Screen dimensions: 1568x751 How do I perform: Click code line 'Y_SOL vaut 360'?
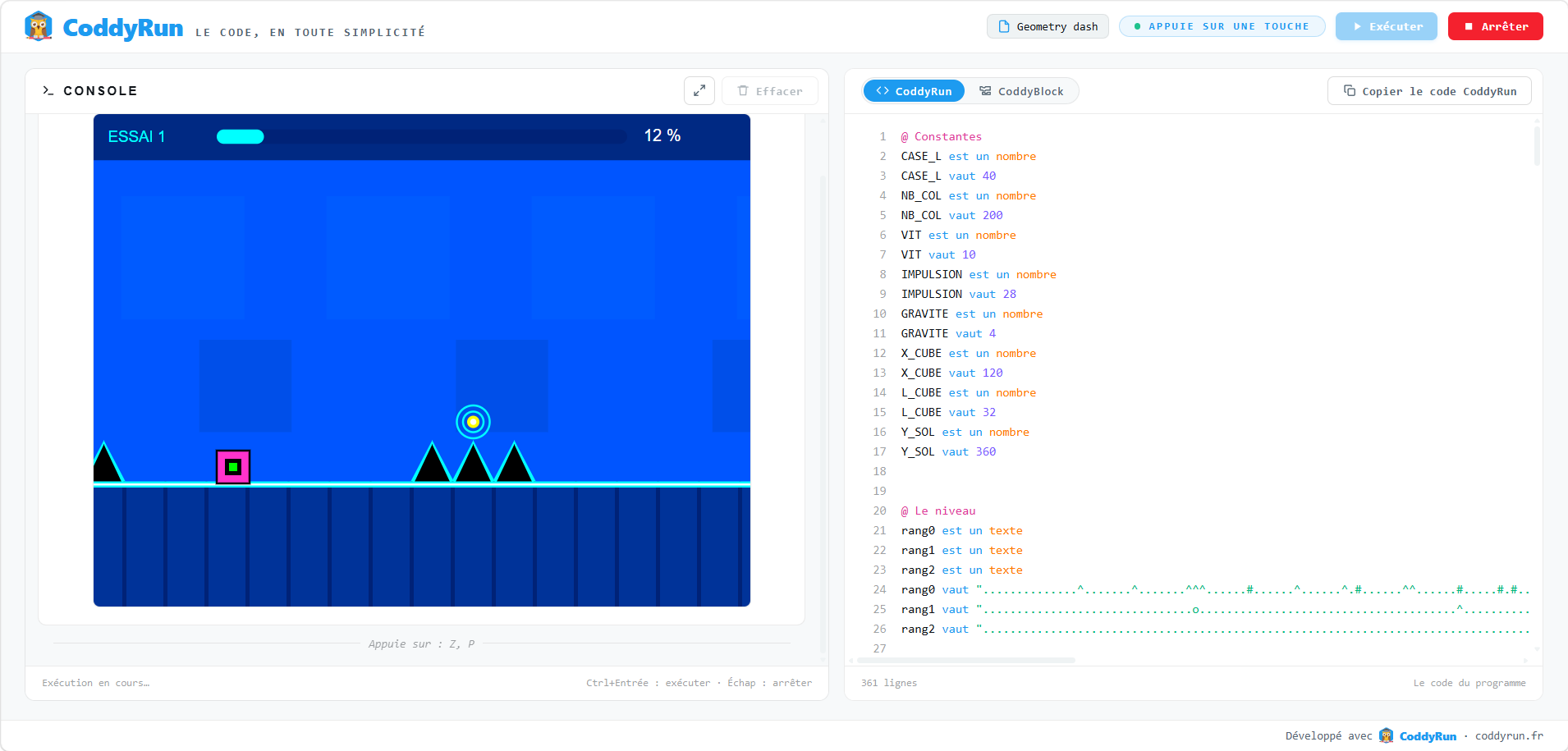point(948,451)
